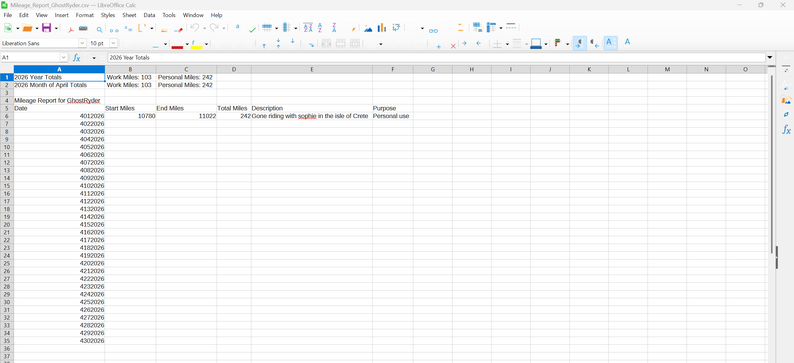Image resolution: width=794 pixels, height=363 pixels.
Task: Undo the last action
Action: point(195,28)
